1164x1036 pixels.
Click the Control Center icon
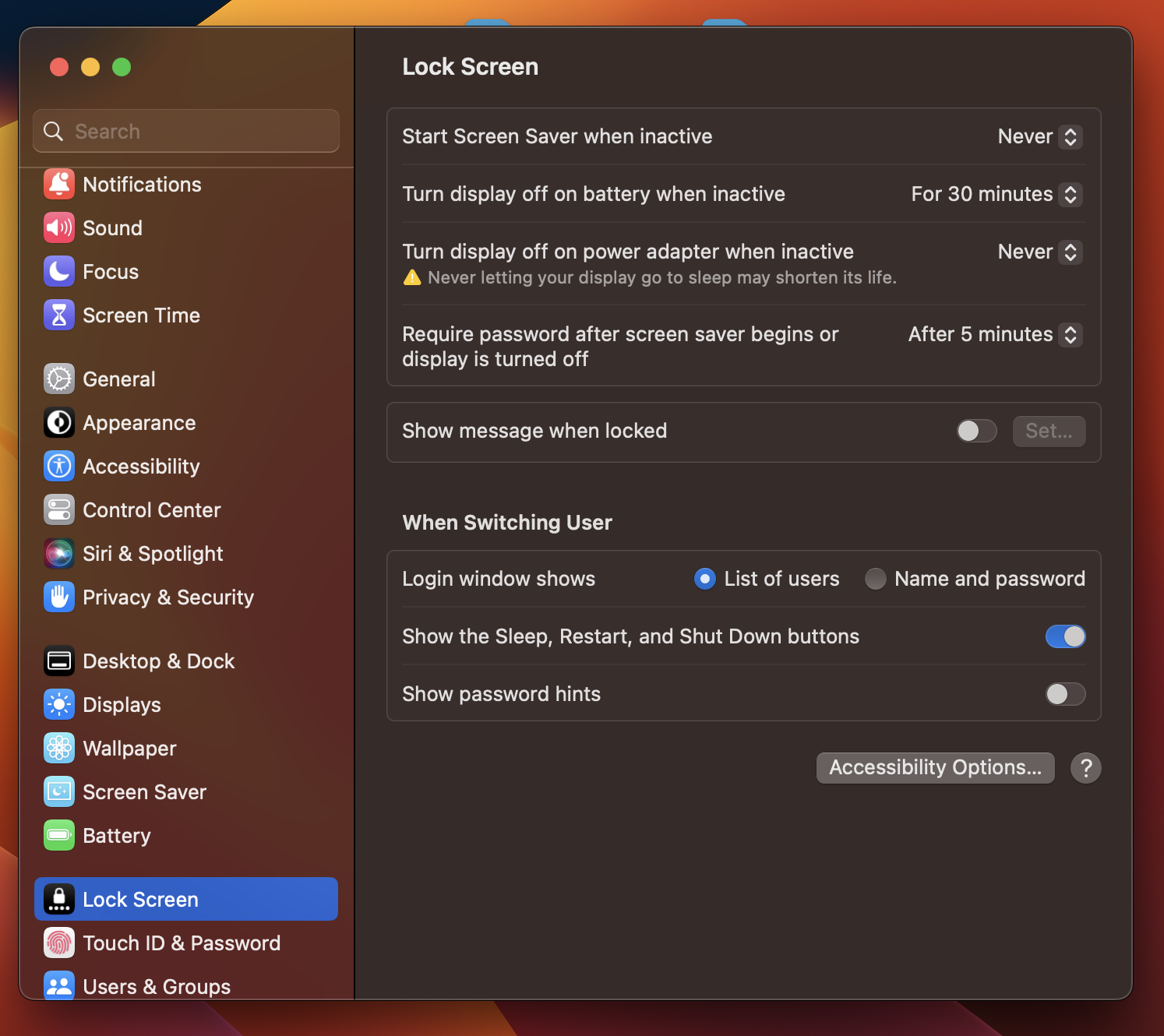59,510
